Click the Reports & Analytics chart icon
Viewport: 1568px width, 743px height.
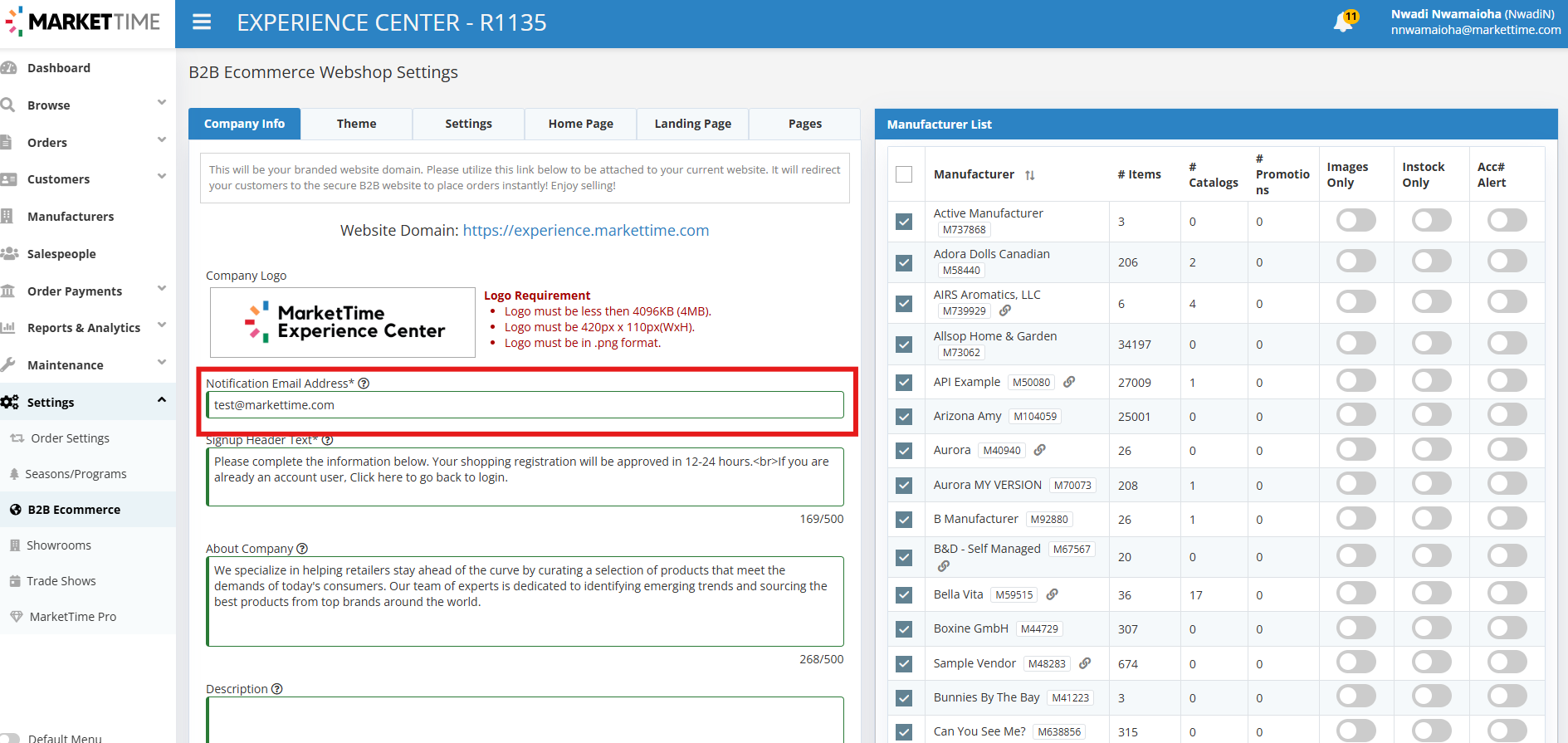[8, 327]
